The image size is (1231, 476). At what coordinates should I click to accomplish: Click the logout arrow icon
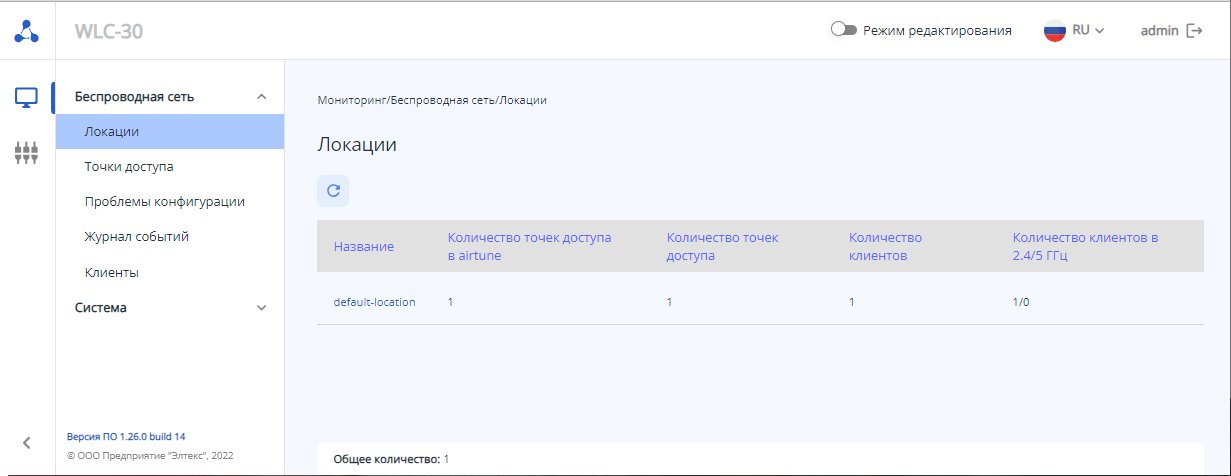coord(1194,31)
